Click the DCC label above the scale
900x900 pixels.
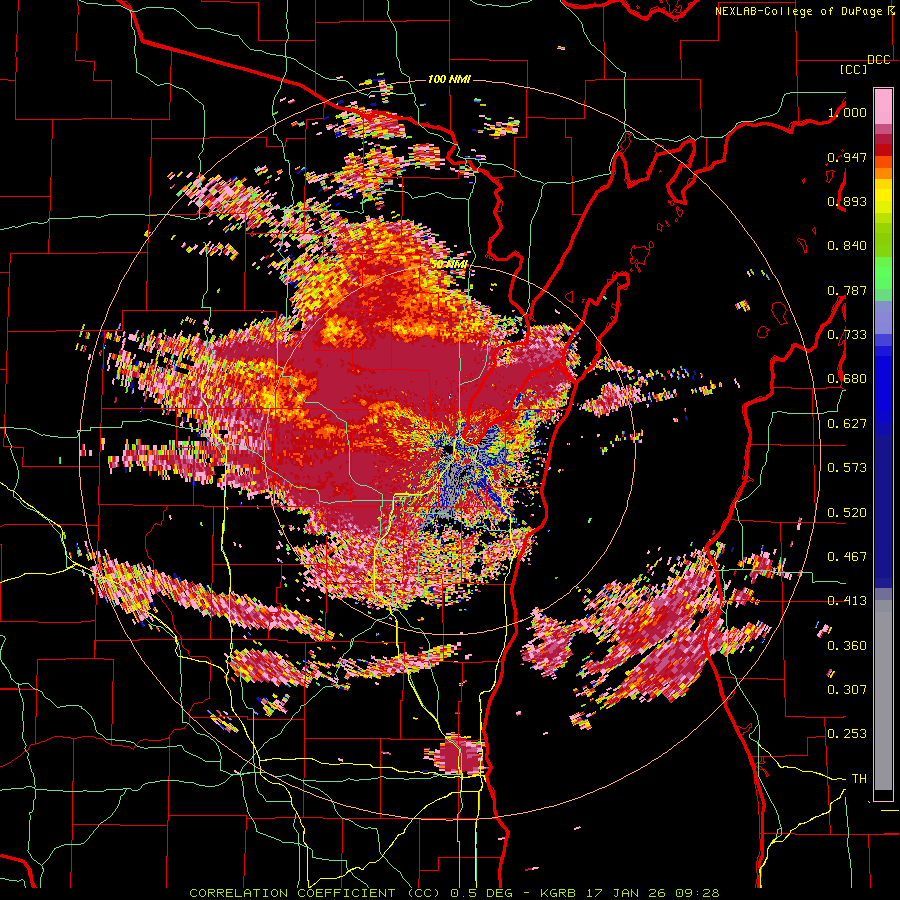tap(879, 60)
